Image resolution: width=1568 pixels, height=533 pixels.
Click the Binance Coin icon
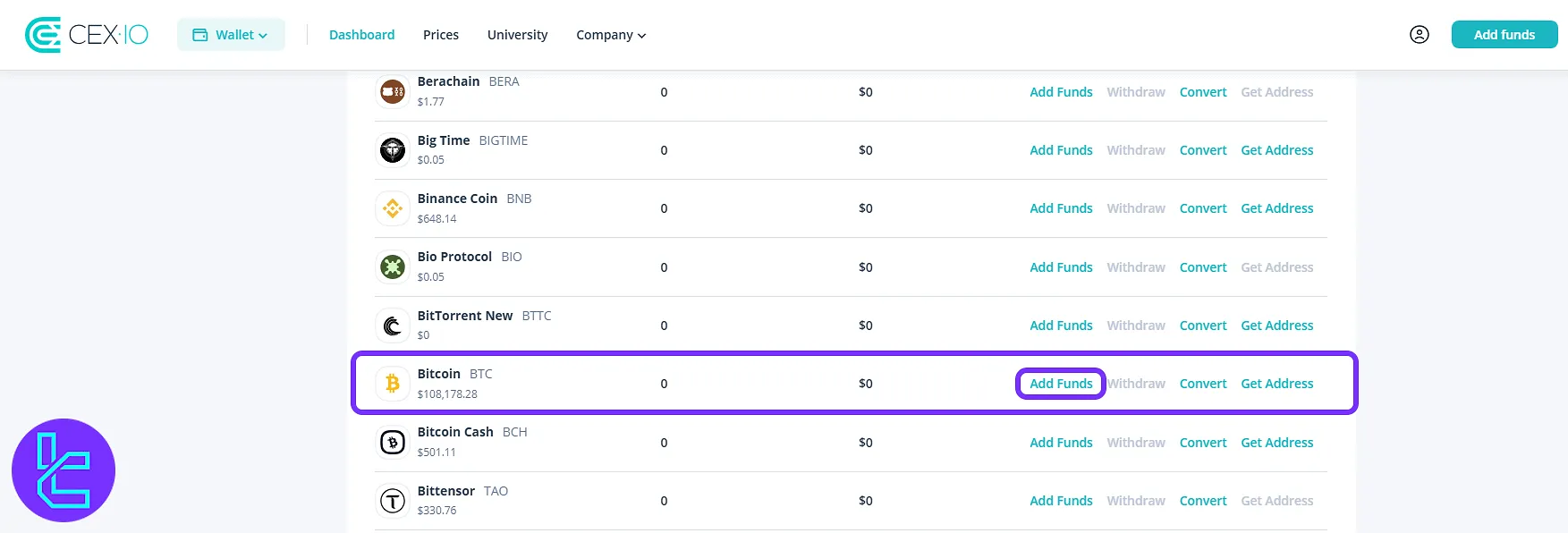coord(393,208)
